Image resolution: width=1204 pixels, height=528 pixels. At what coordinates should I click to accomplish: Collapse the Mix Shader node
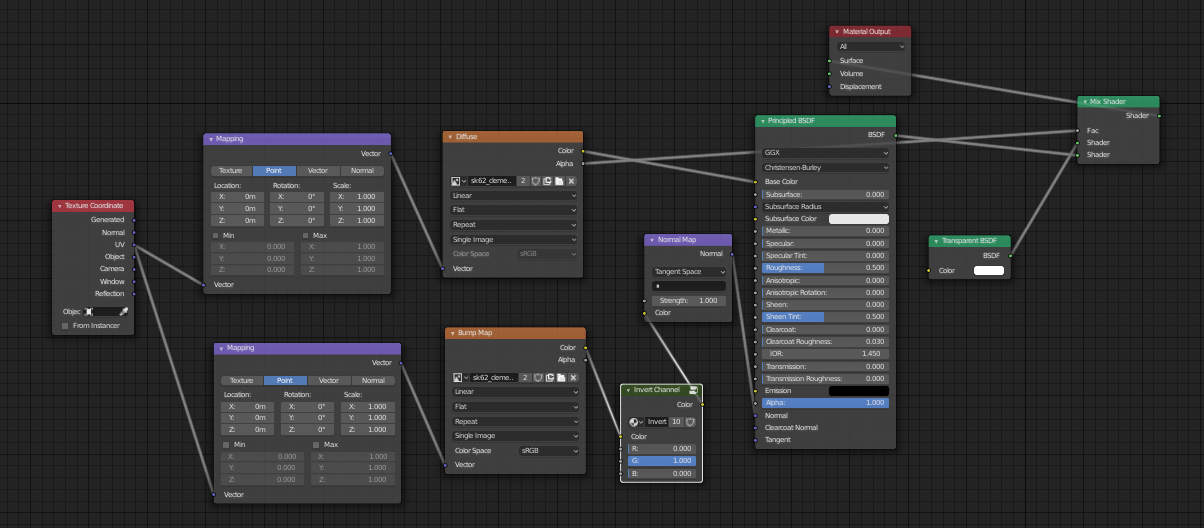[1084, 102]
